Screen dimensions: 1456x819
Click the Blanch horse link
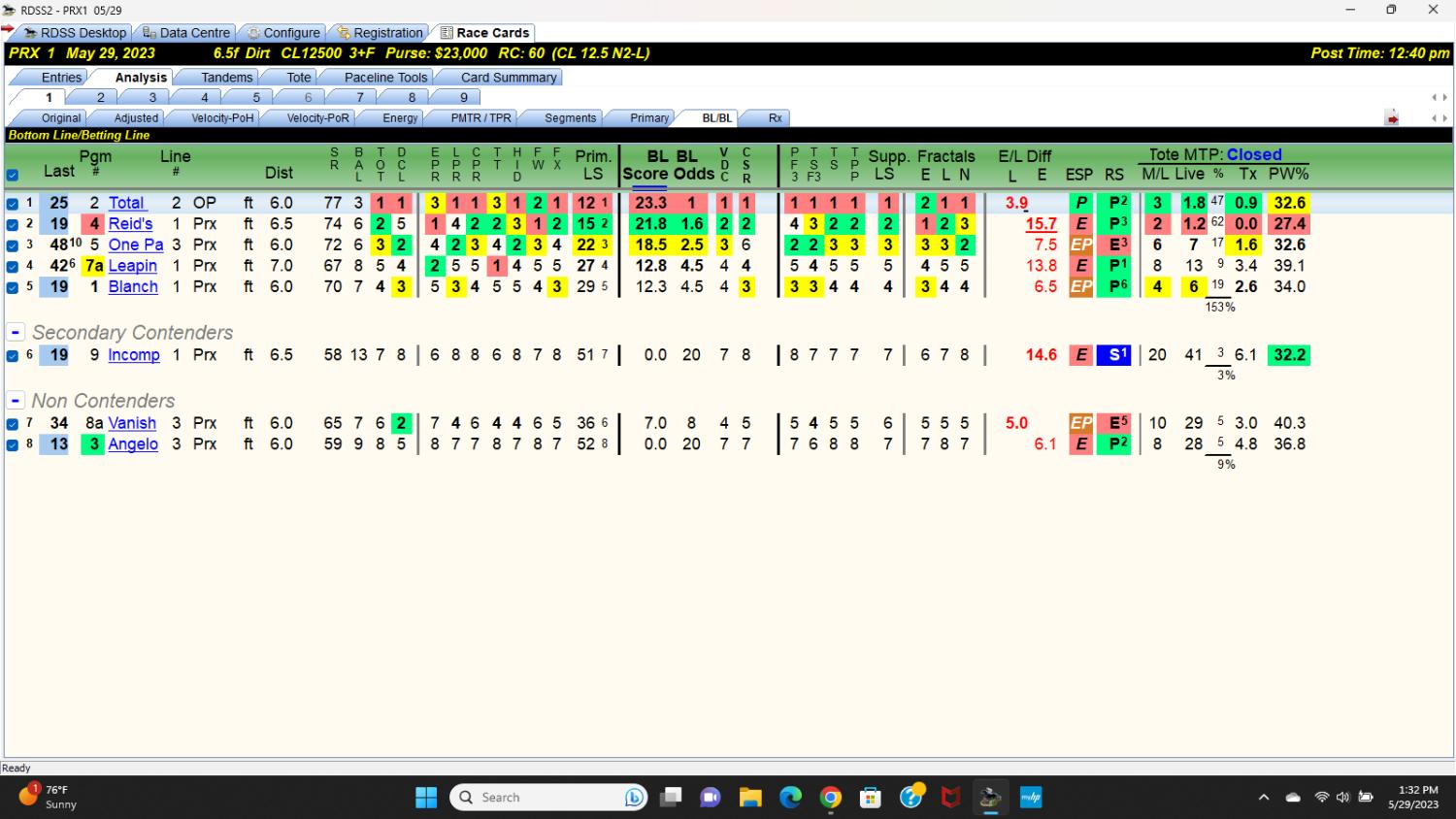pos(133,286)
